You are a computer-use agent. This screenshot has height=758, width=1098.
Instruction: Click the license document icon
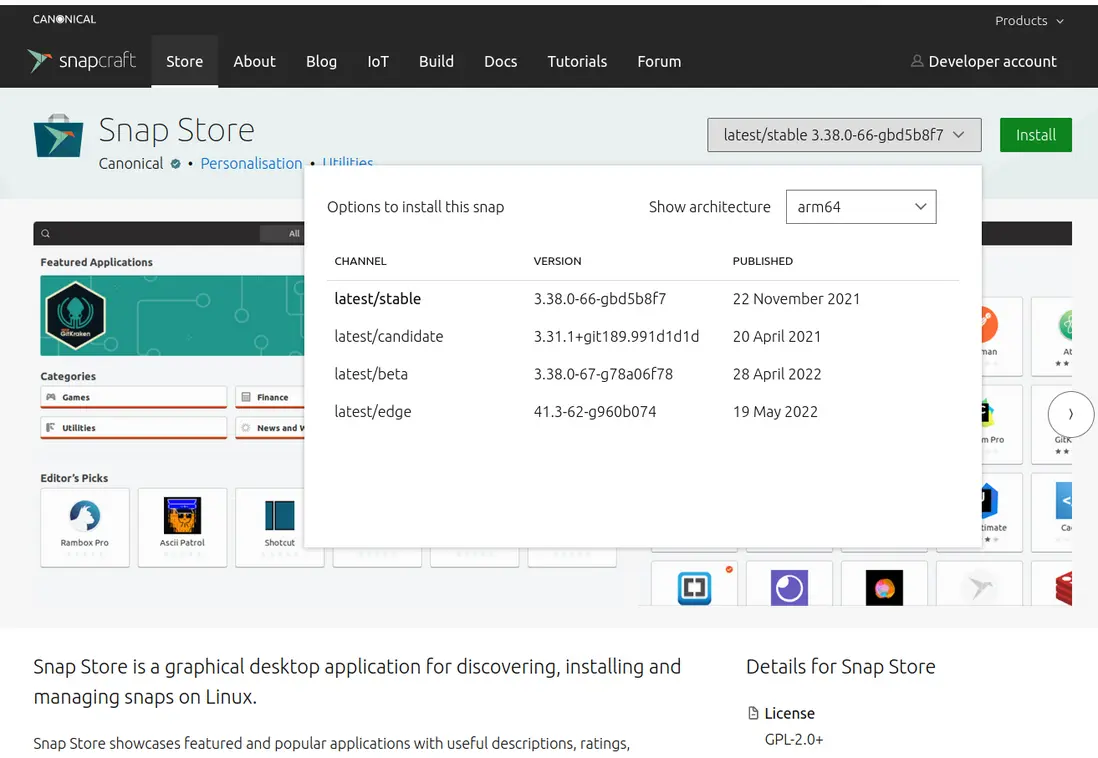tap(753, 713)
